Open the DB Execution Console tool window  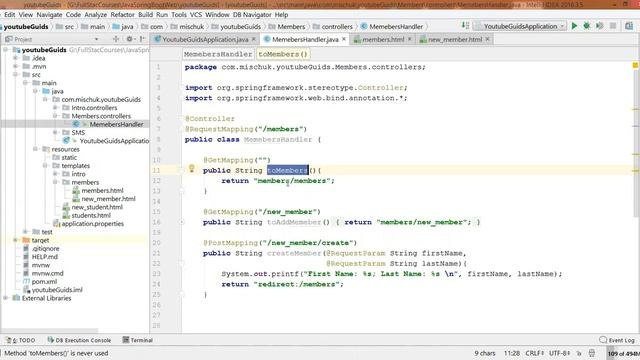click(x=79, y=340)
